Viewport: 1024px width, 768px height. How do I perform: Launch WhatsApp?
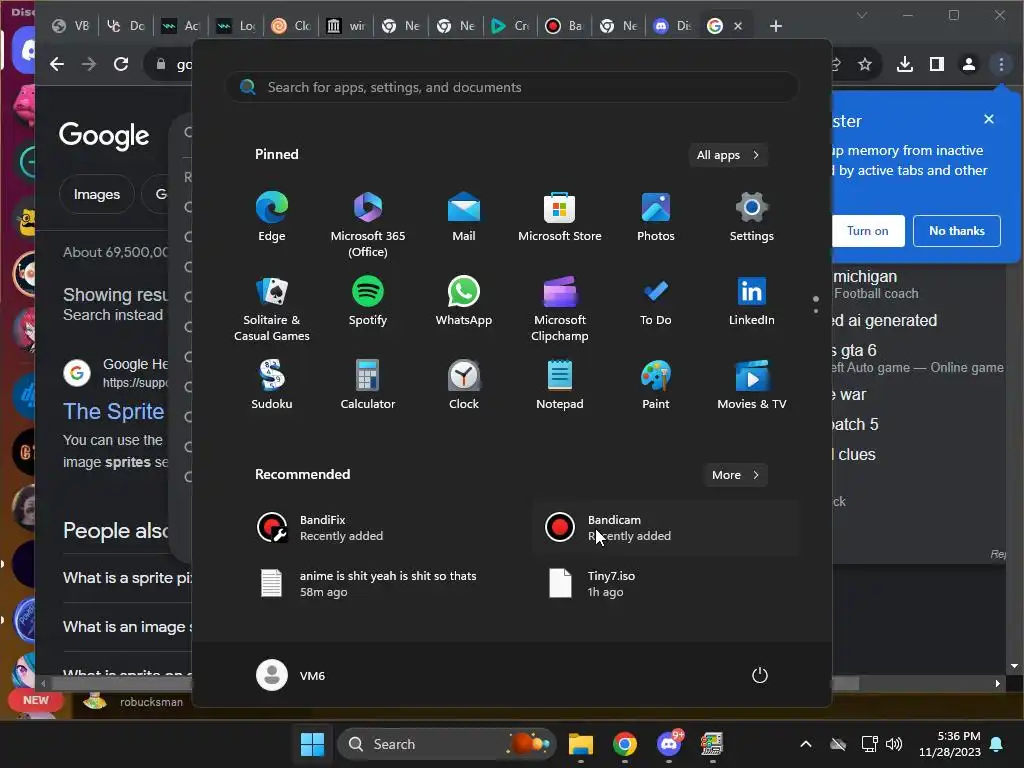pos(464,302)
